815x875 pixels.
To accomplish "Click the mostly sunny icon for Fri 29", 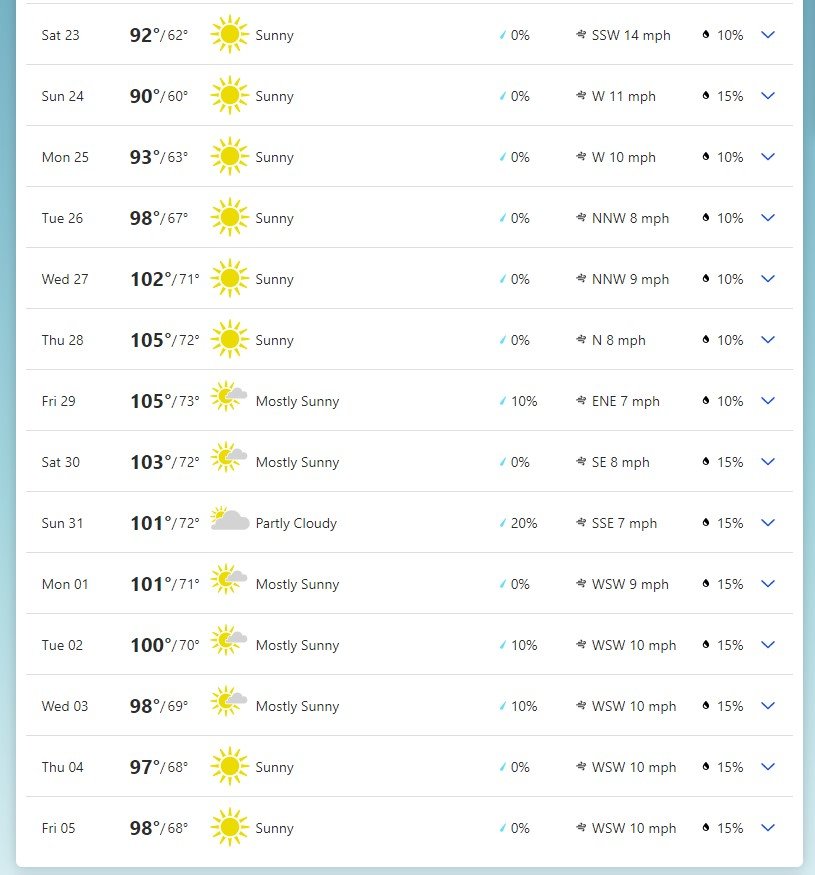I will pos(229,396).
